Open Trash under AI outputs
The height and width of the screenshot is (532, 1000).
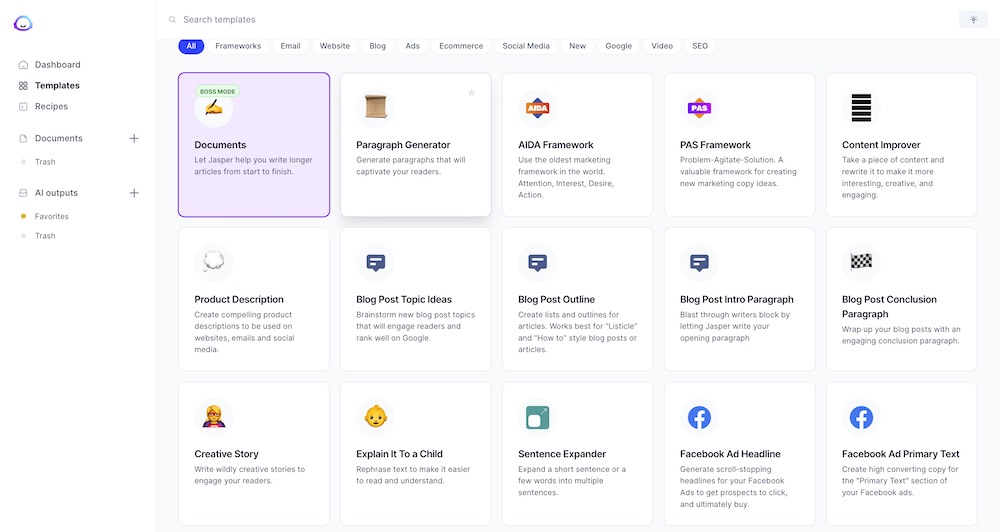pyautogui.click(x=45, y=236)
